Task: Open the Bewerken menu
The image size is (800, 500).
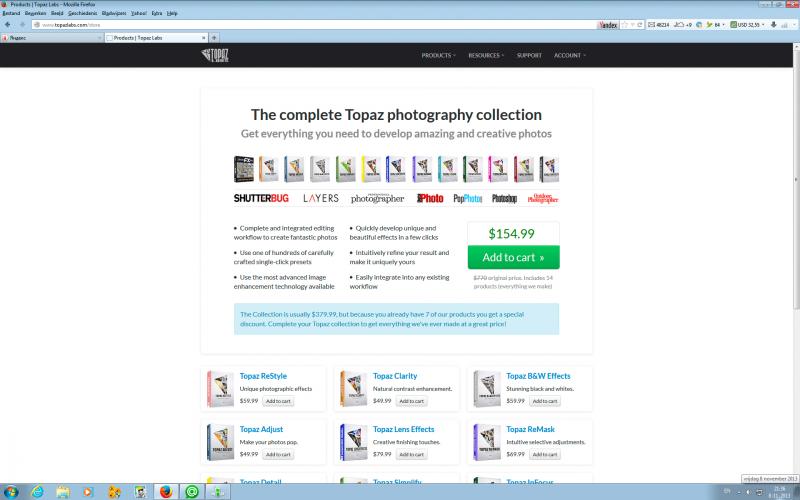Action: 35,13
